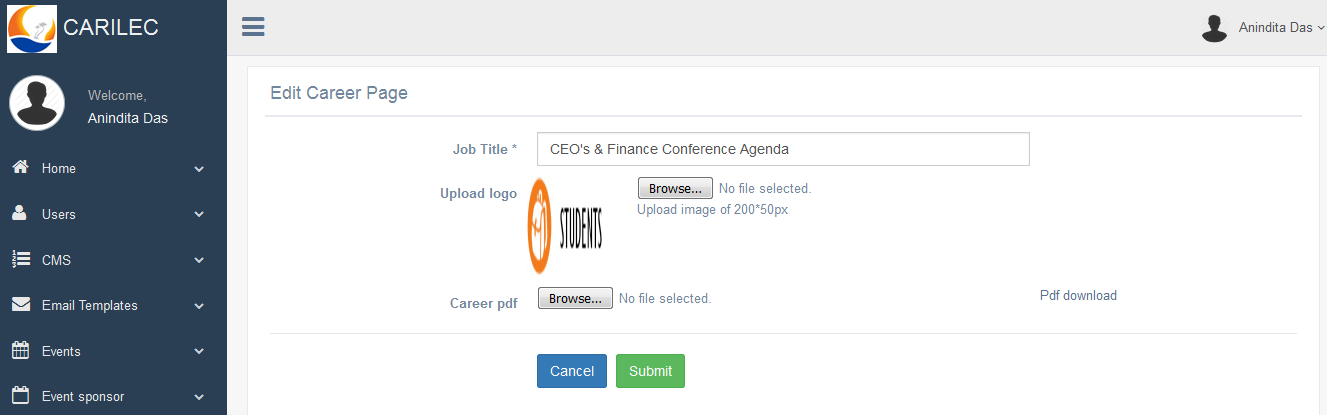The image size is (1327, 415).
Task: Click the blue Cancel button
Action: coord(572,371)
